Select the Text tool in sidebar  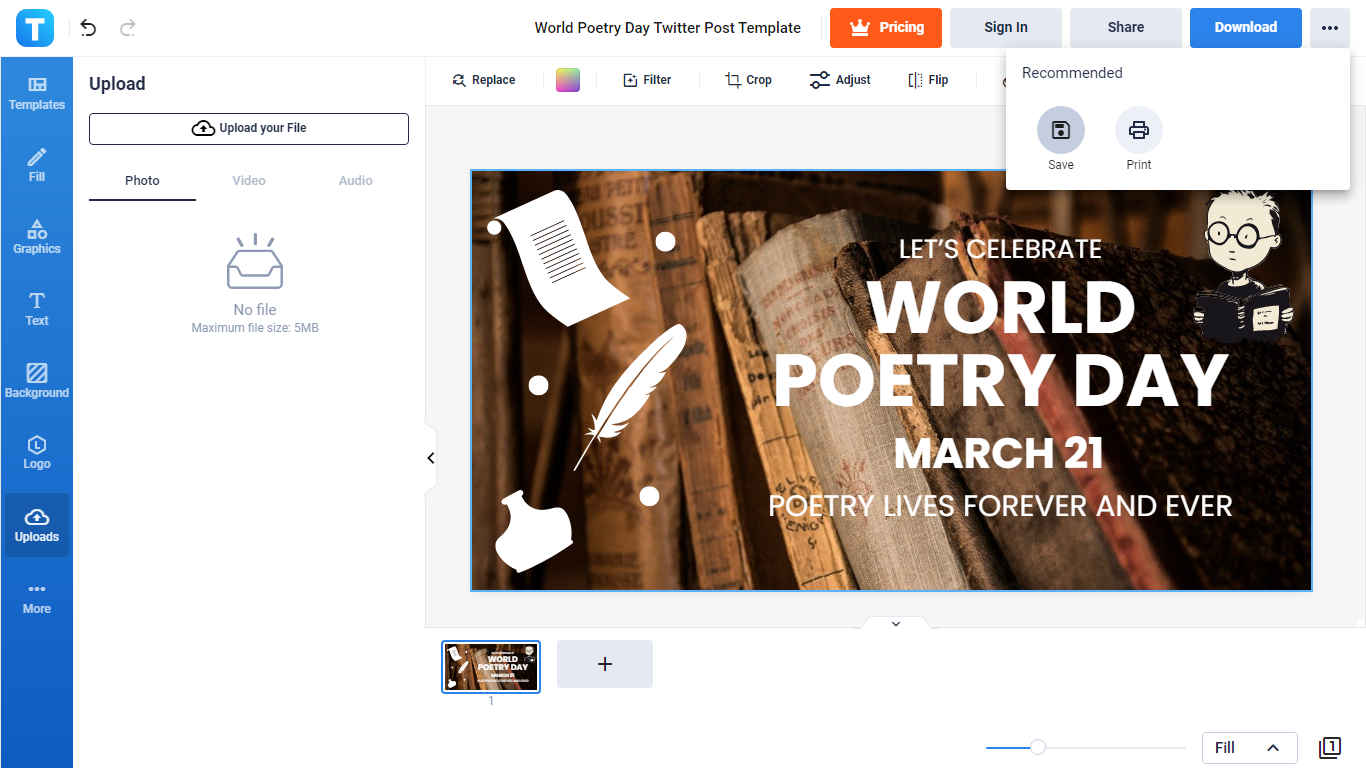pos(37,309)
